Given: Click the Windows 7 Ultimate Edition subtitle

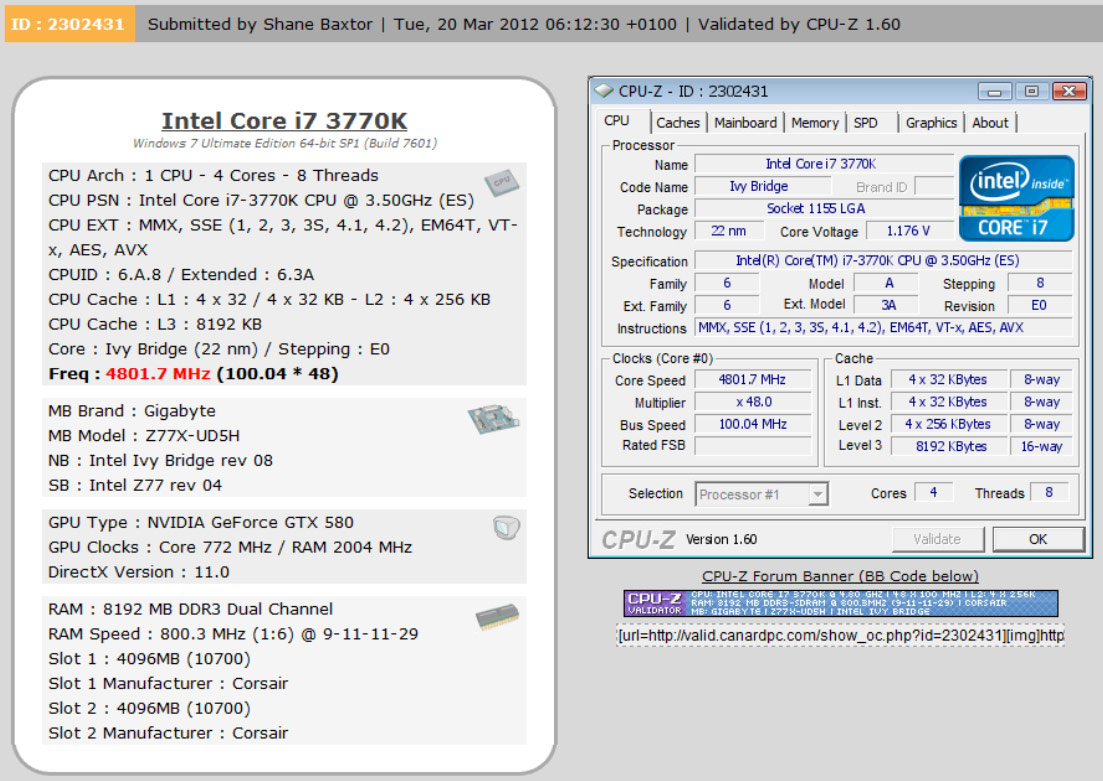Looking at the screenshot, I should [x=285, y=144].
